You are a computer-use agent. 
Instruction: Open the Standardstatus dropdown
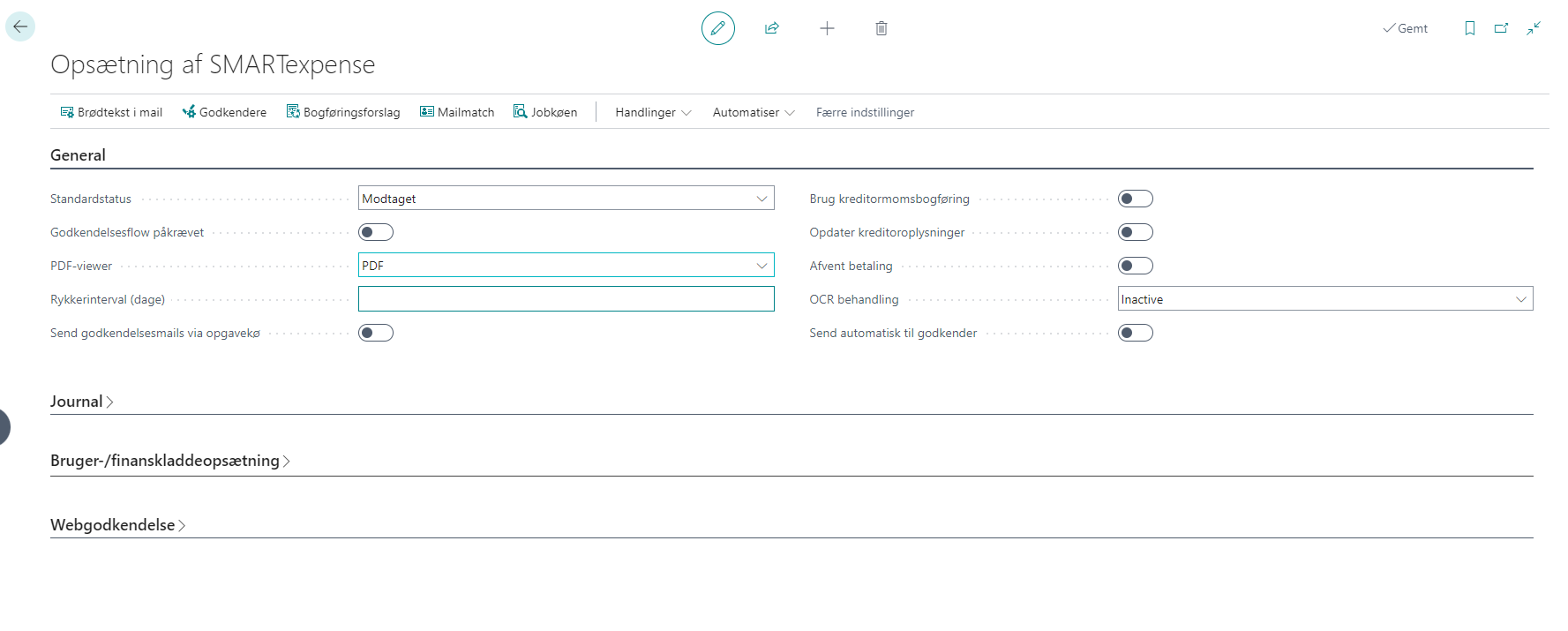click(566, 199)
